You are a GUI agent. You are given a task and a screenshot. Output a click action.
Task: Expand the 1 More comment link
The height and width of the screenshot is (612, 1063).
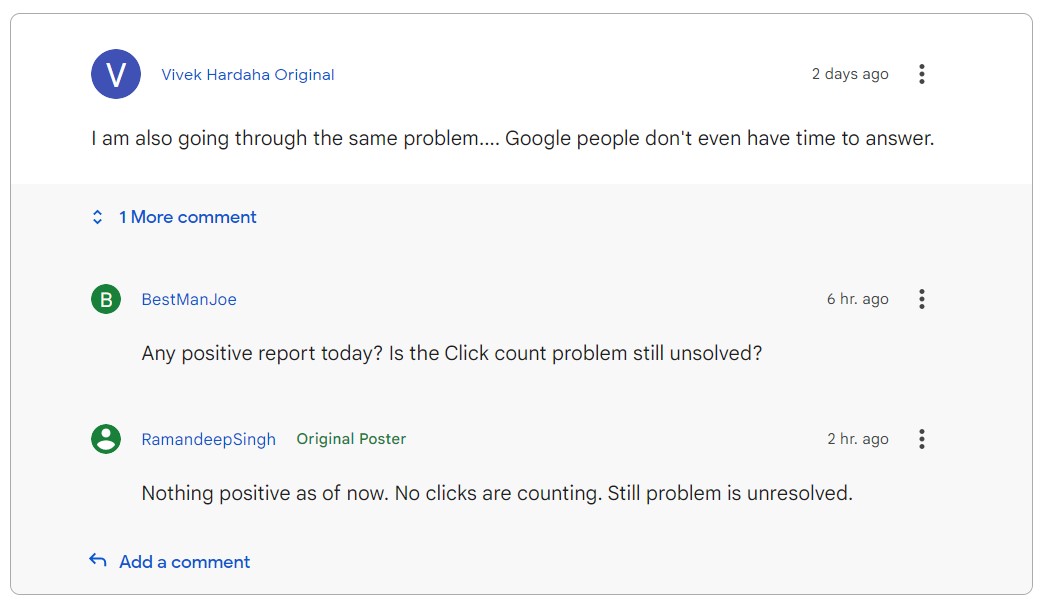(188, 217)
